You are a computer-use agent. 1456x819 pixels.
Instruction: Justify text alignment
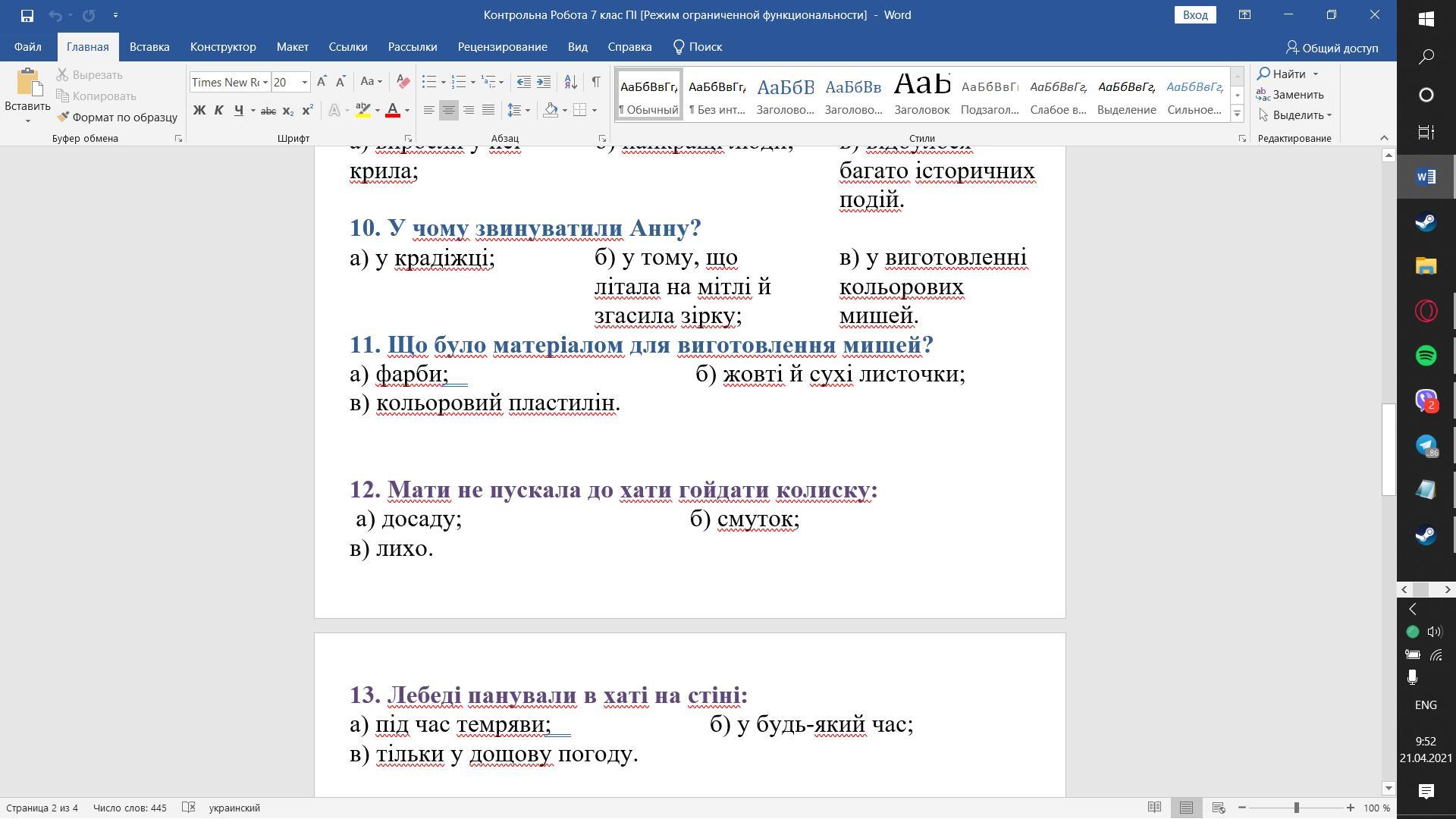coord(488,111)
